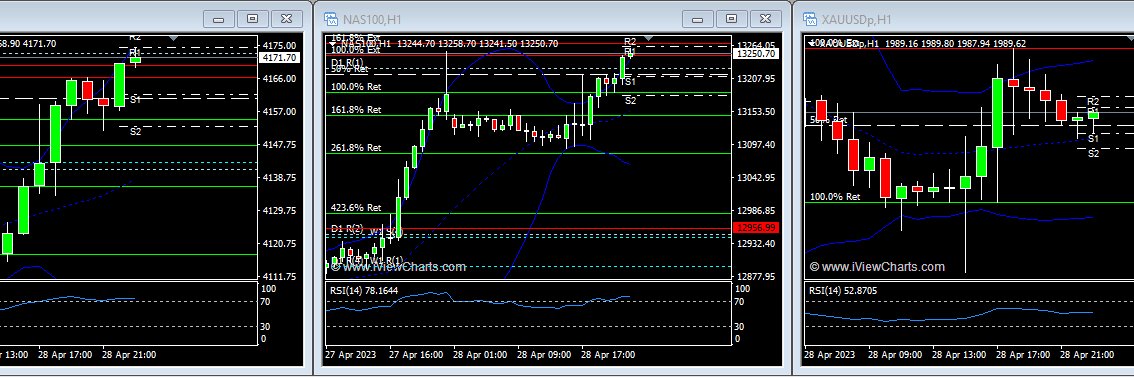1134x378 pixels.
Task: Click the 27 Apr 2023 date label
Action: pyautogui.click(x=351, y=355)
